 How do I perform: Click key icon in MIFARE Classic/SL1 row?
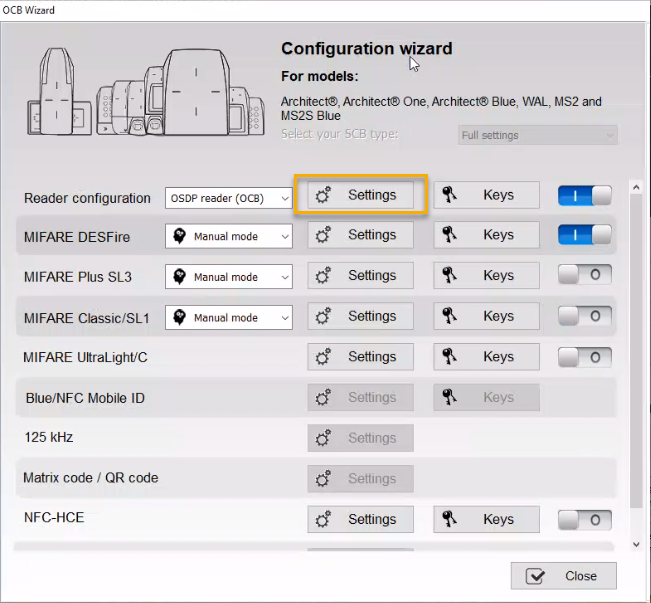pos(450,317)
